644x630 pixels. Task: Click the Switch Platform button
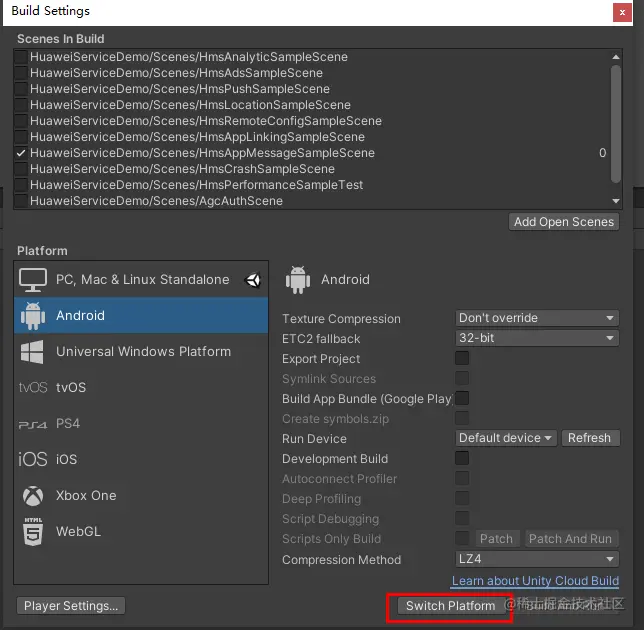[x=451, y=606]
